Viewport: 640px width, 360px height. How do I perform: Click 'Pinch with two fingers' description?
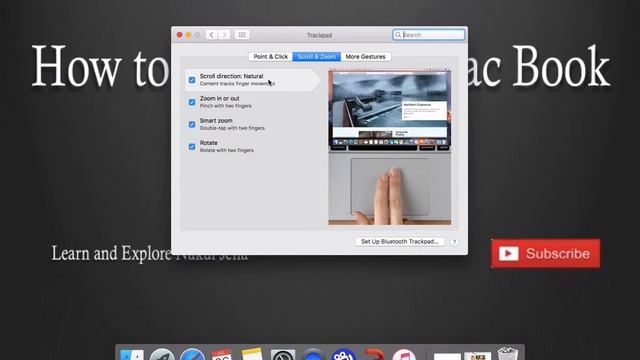tap(225, 106)
